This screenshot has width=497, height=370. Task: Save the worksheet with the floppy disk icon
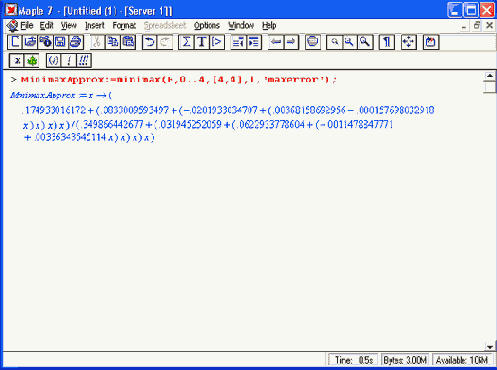[x=60, y=42]
